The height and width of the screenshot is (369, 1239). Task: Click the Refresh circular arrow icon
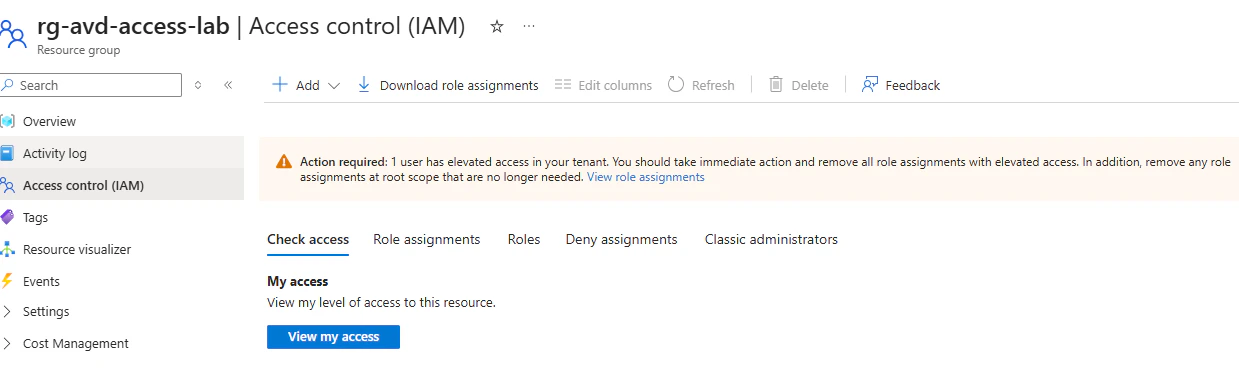676,85
